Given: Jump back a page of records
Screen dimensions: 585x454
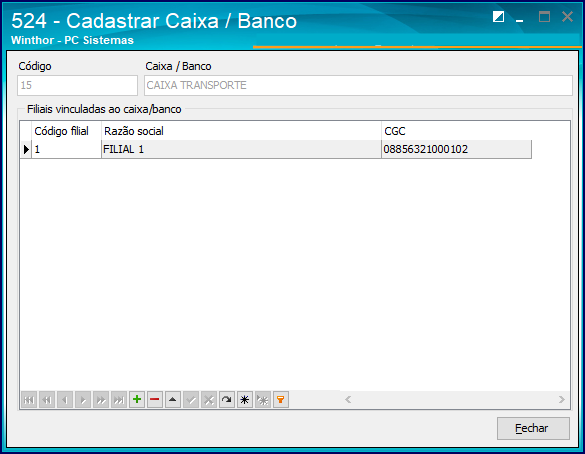Looking at the screenshot, I should 47,400.
